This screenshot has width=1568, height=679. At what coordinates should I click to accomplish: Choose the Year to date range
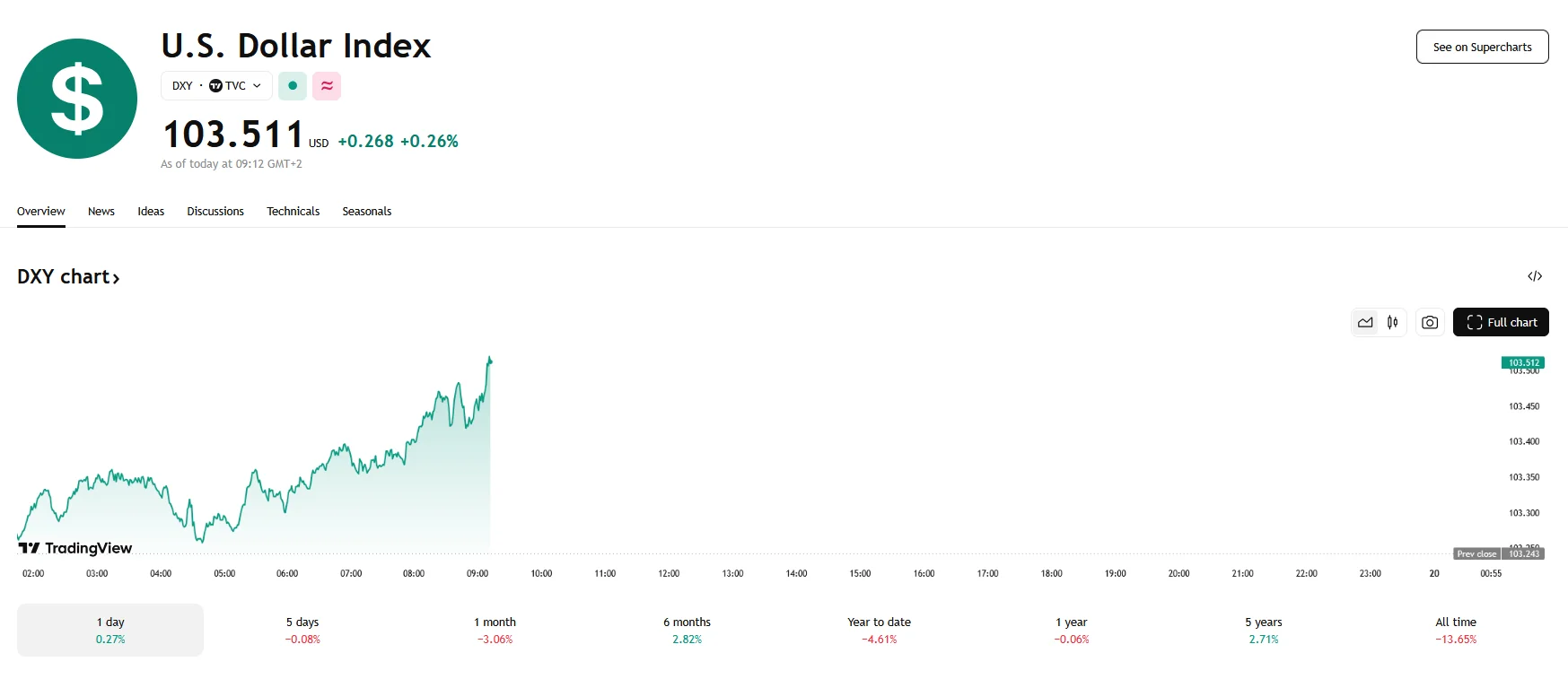(879, 630)
